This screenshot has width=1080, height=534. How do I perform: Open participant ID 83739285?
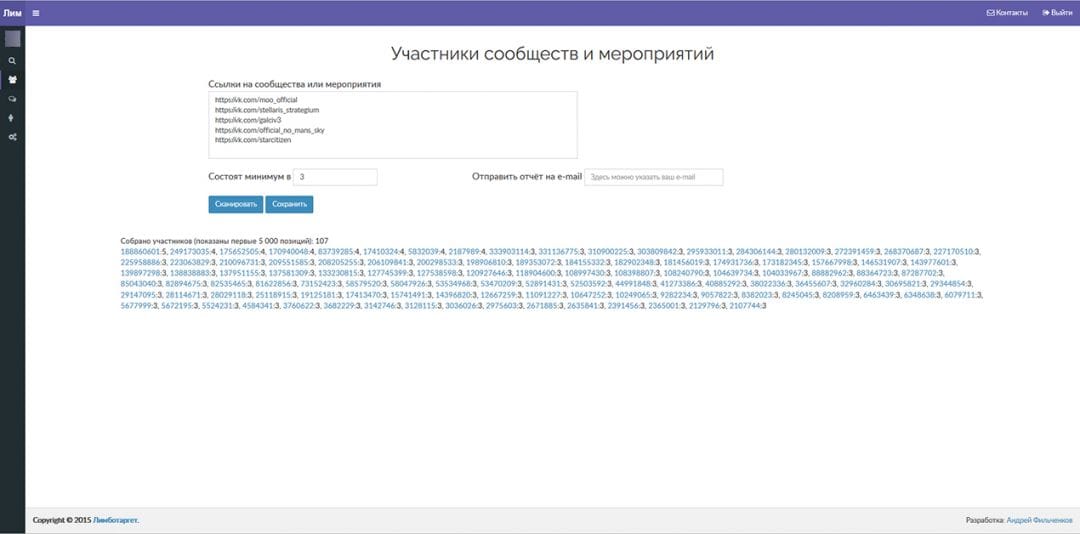337,252
